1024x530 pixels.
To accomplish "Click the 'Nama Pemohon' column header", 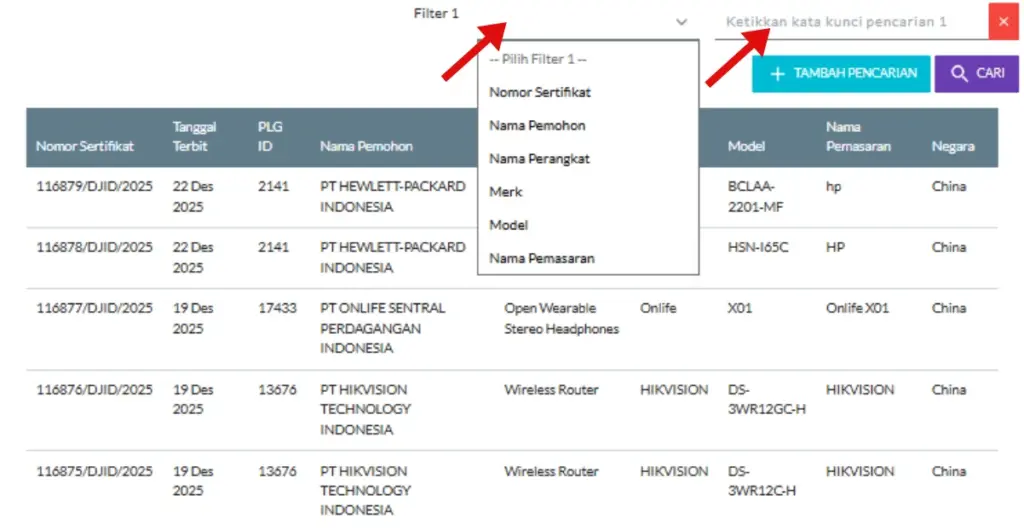I will point(366,146).
